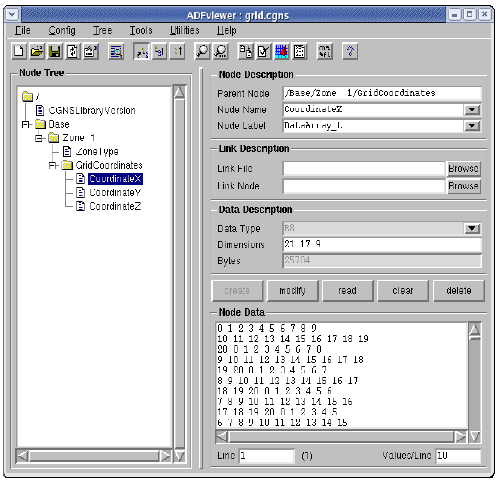
Task: Click the Calculator toolbar icon
Action: click(299, 51)
